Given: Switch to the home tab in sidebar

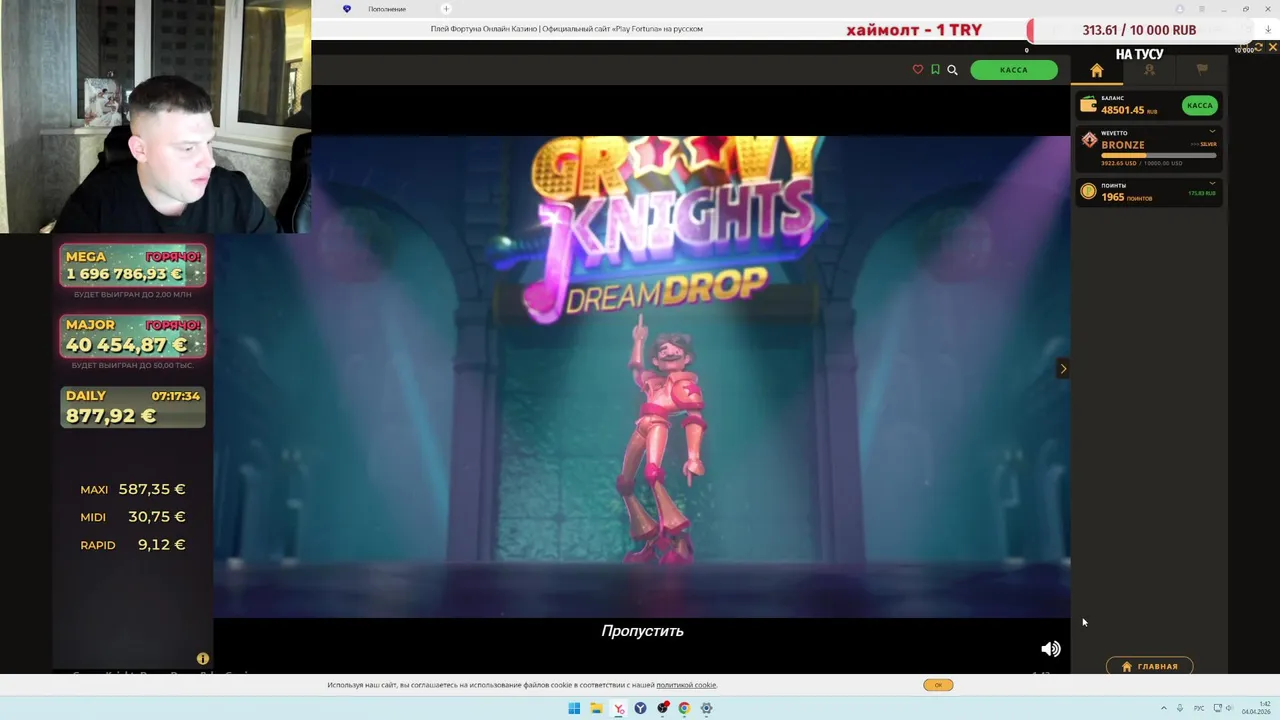Looking at the screenshot, I should point(1097,70).
